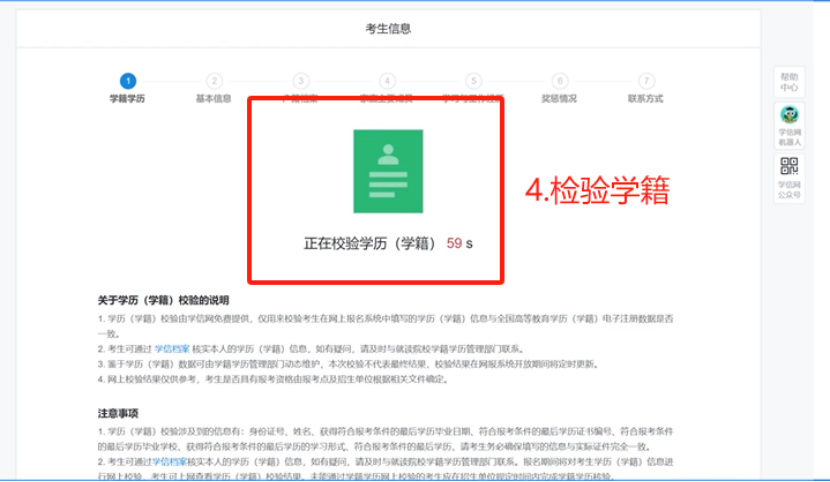The image size is (830, 482).
Task: Open 学信档案 link in 校验说明 section
Action: (172, 349)
